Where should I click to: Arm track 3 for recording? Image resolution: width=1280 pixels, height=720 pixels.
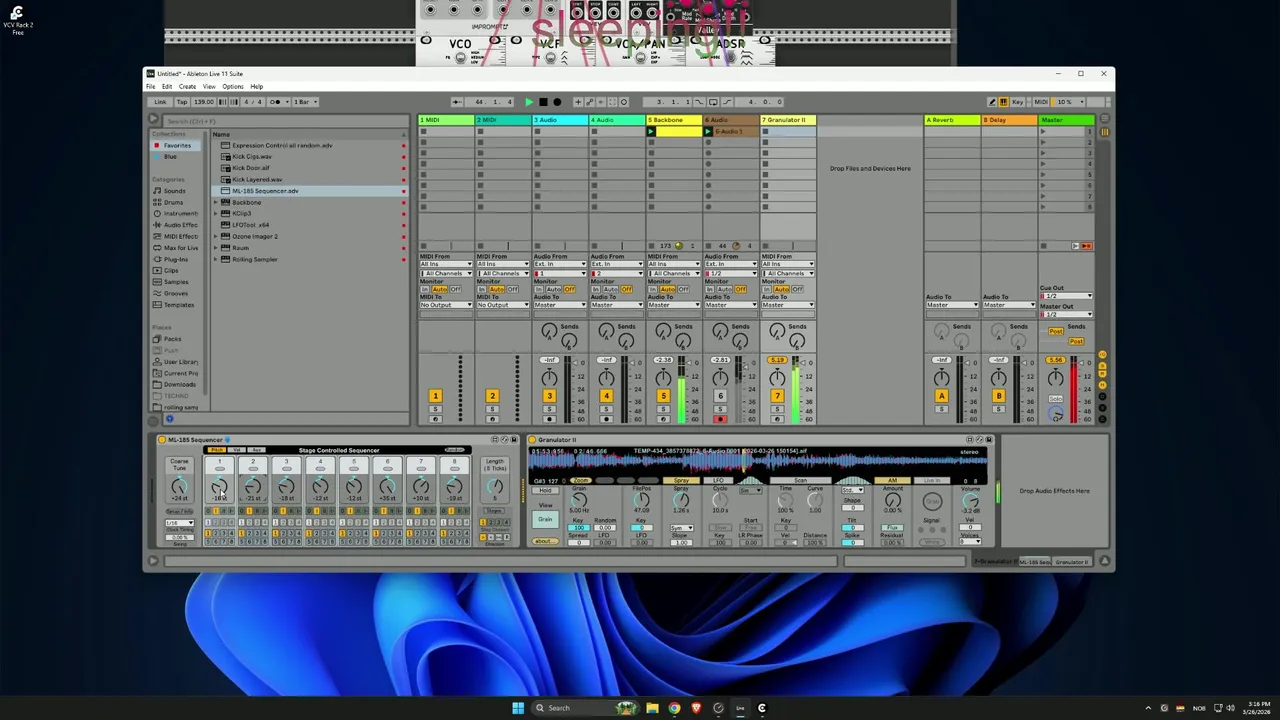(549, 419)
